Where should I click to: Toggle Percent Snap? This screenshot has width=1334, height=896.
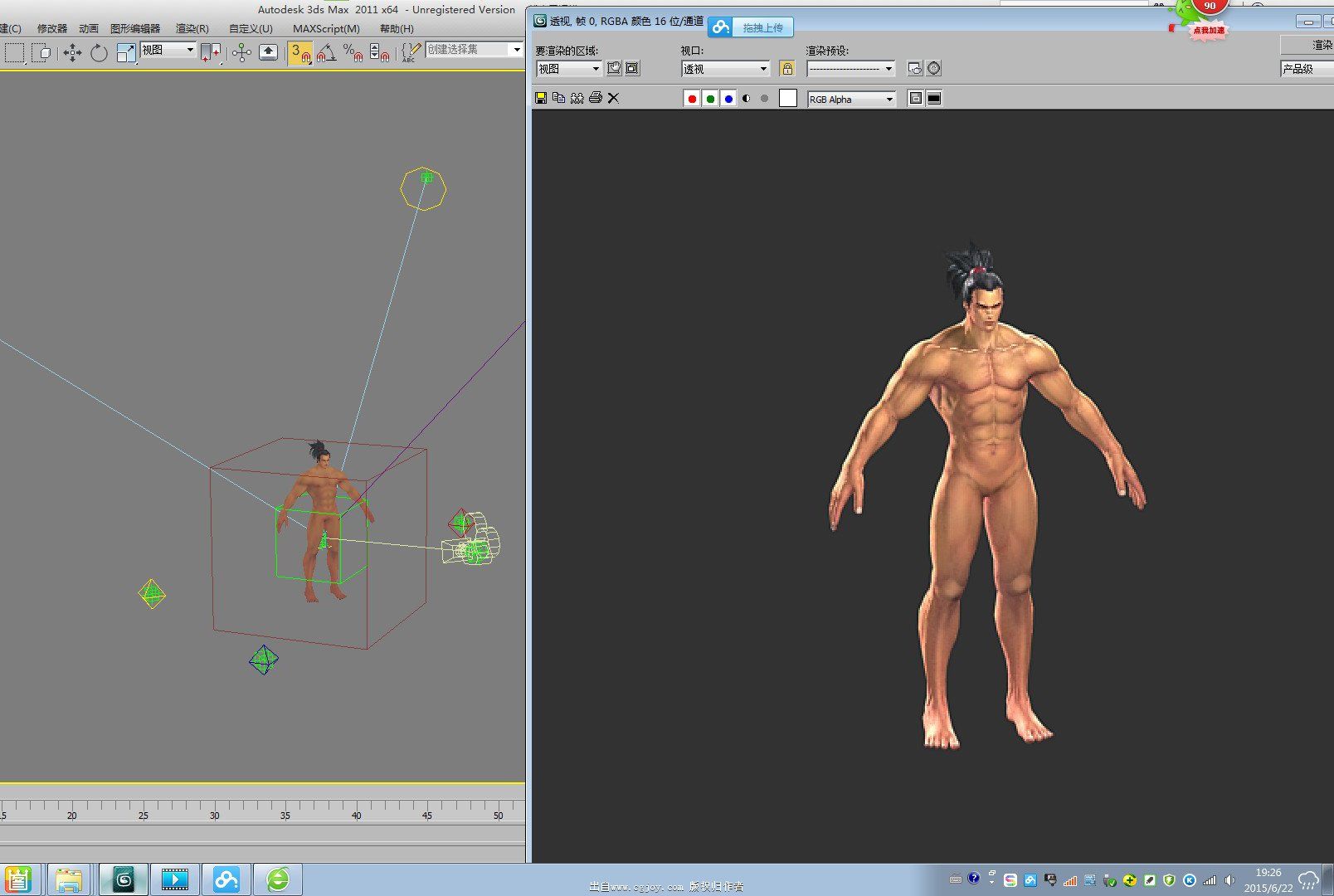[x=353, y=53]
